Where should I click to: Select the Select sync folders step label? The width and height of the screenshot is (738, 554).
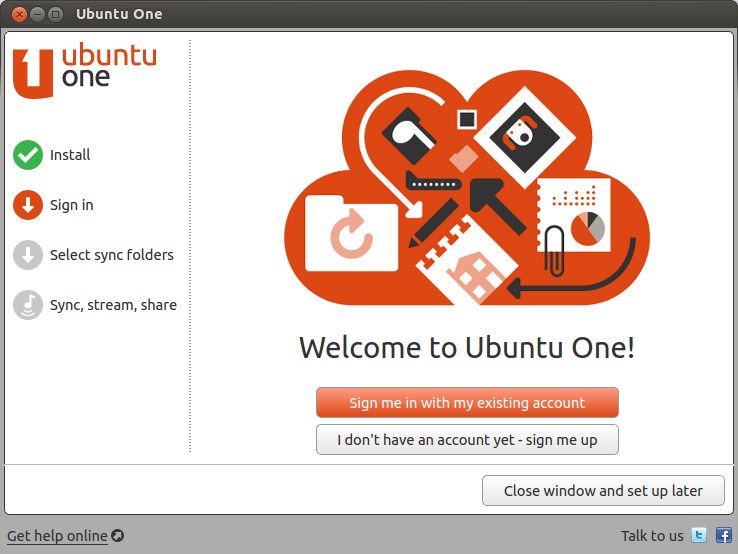112,255
